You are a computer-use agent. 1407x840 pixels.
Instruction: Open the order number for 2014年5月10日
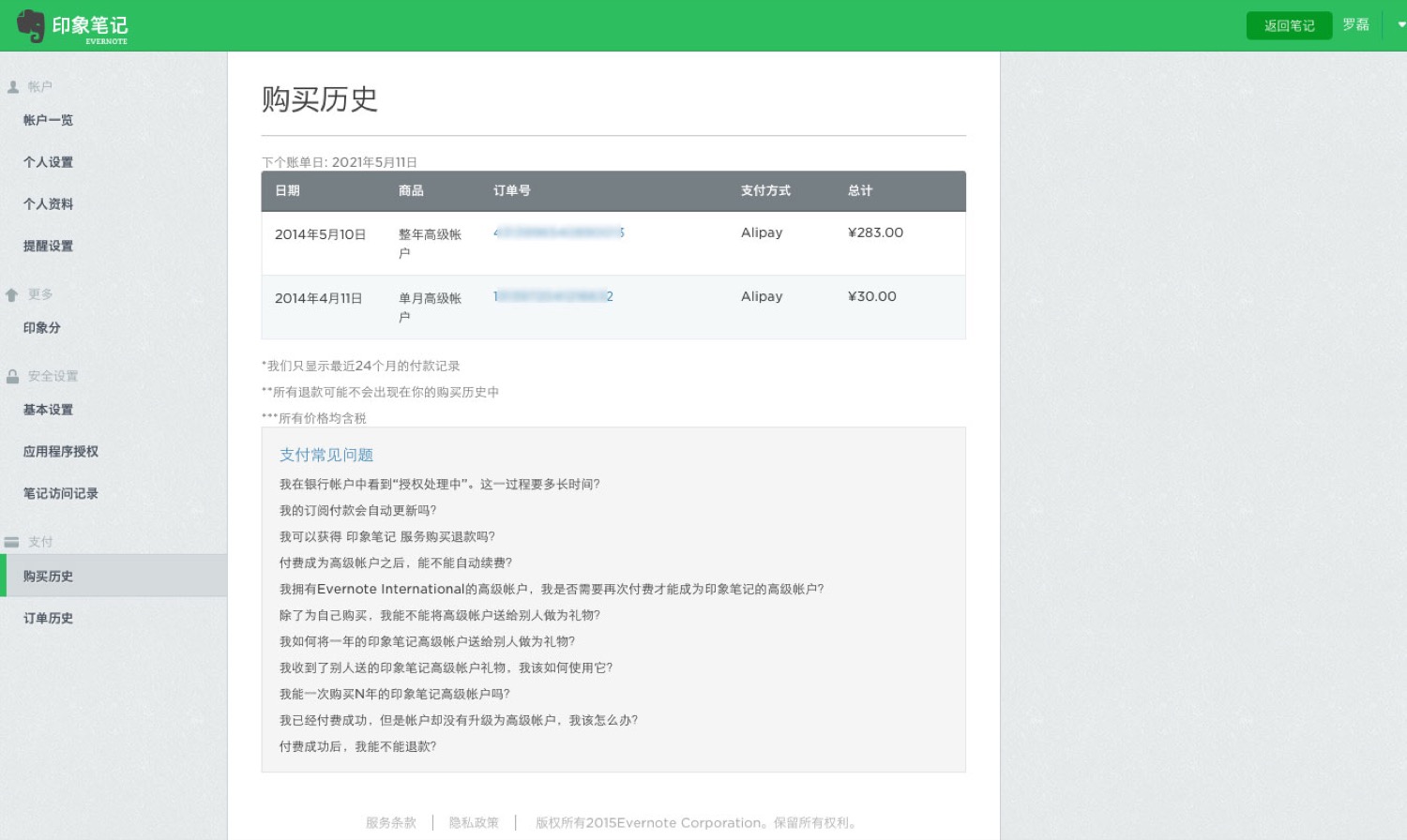click(x=558, y=232)
